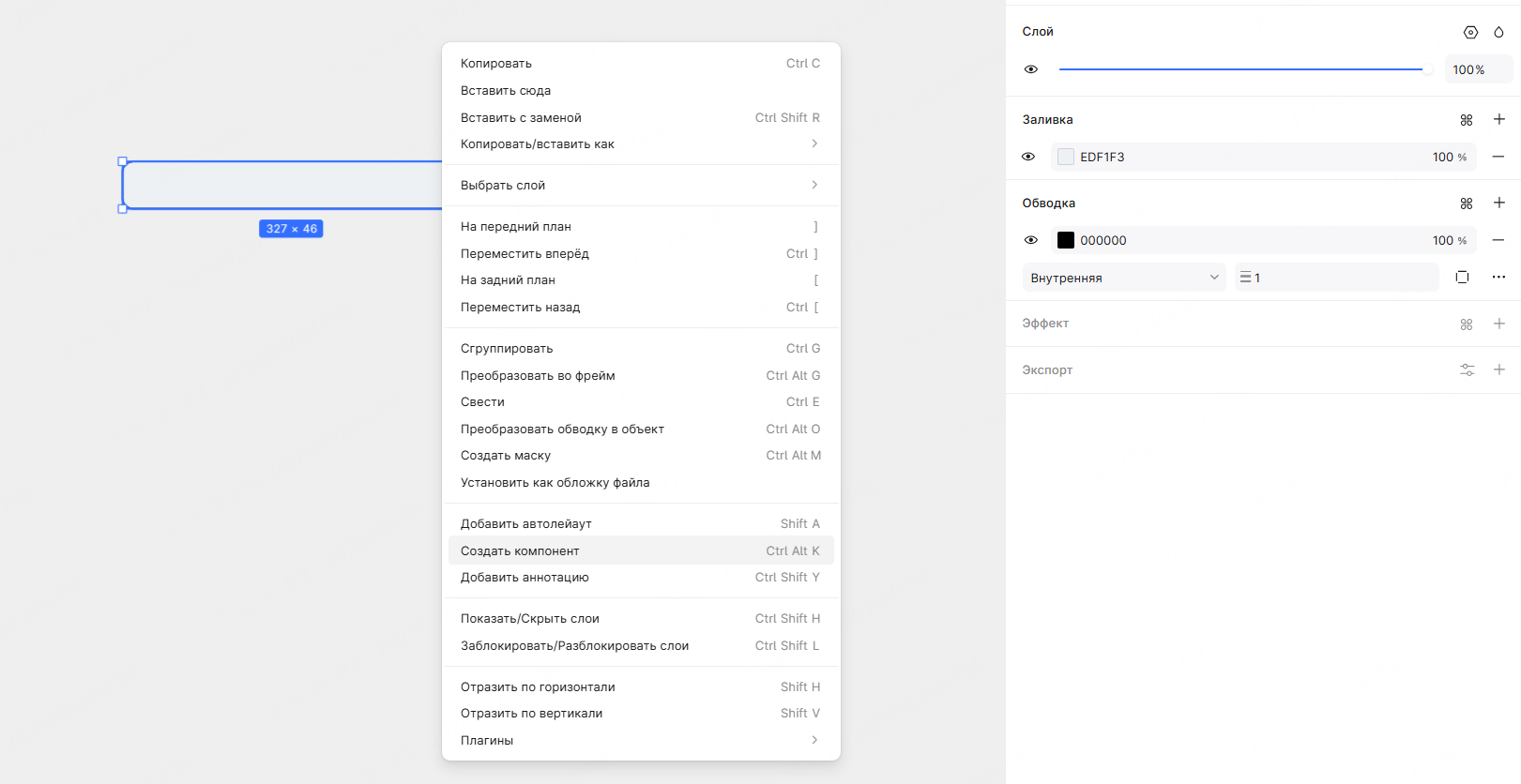Open advanced stroke options ellipsis
This screenshot has height=784, width=1521.
point(1498,277)
